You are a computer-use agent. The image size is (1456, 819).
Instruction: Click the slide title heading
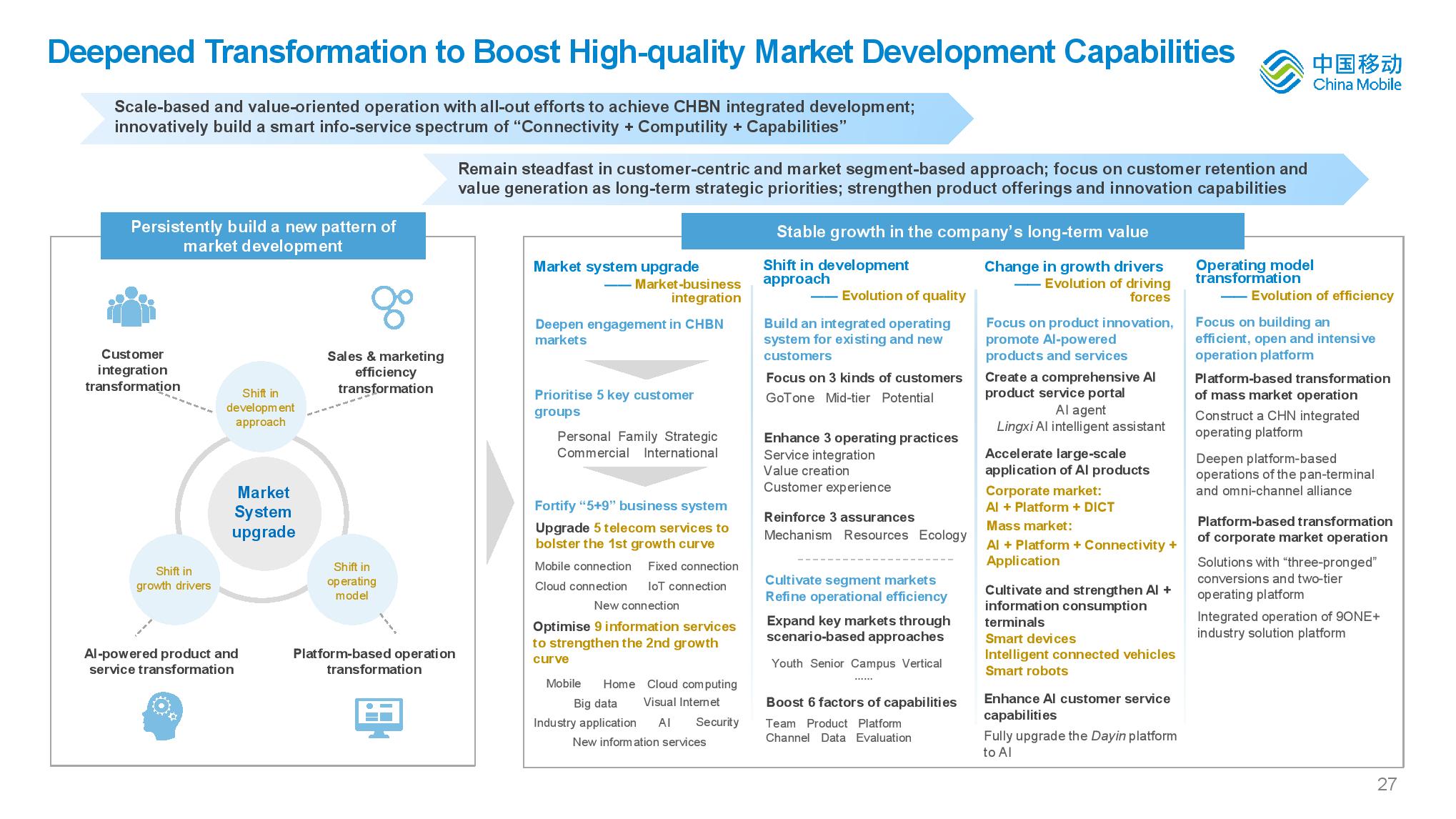pyautogui.click(x=641, y=52)
